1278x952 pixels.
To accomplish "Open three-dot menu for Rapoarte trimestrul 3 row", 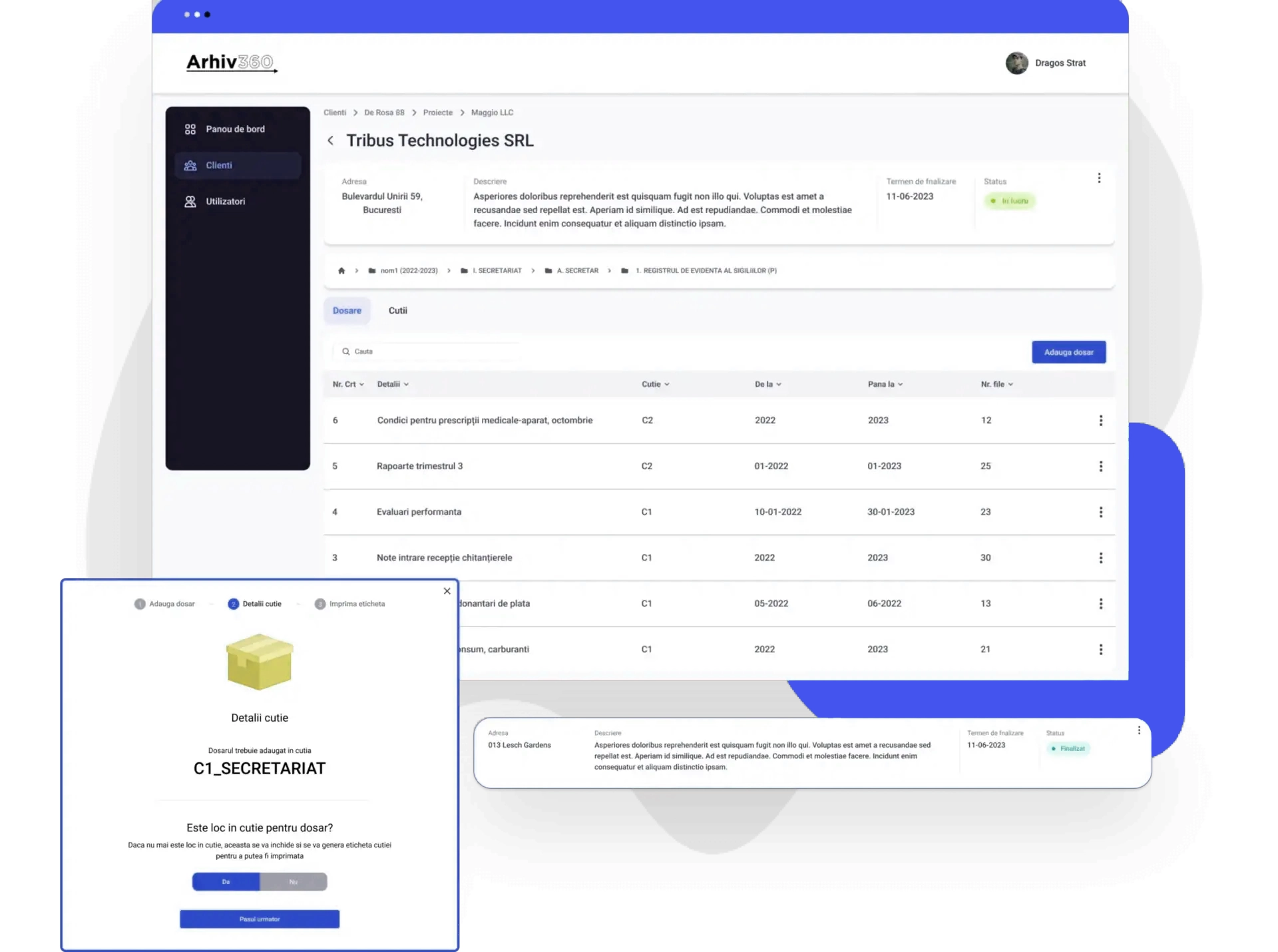I will pyautogui.click(x=1100, y=467).
